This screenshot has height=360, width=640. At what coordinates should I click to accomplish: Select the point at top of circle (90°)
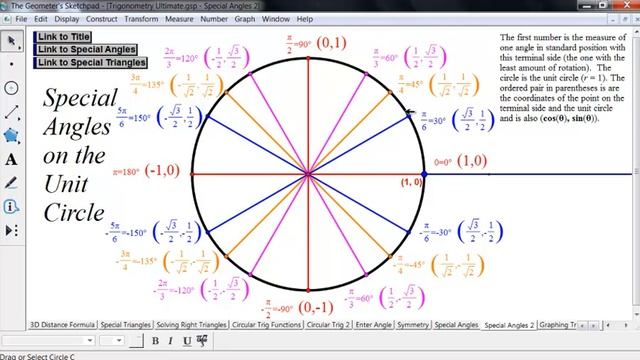(x=308, y=58)
